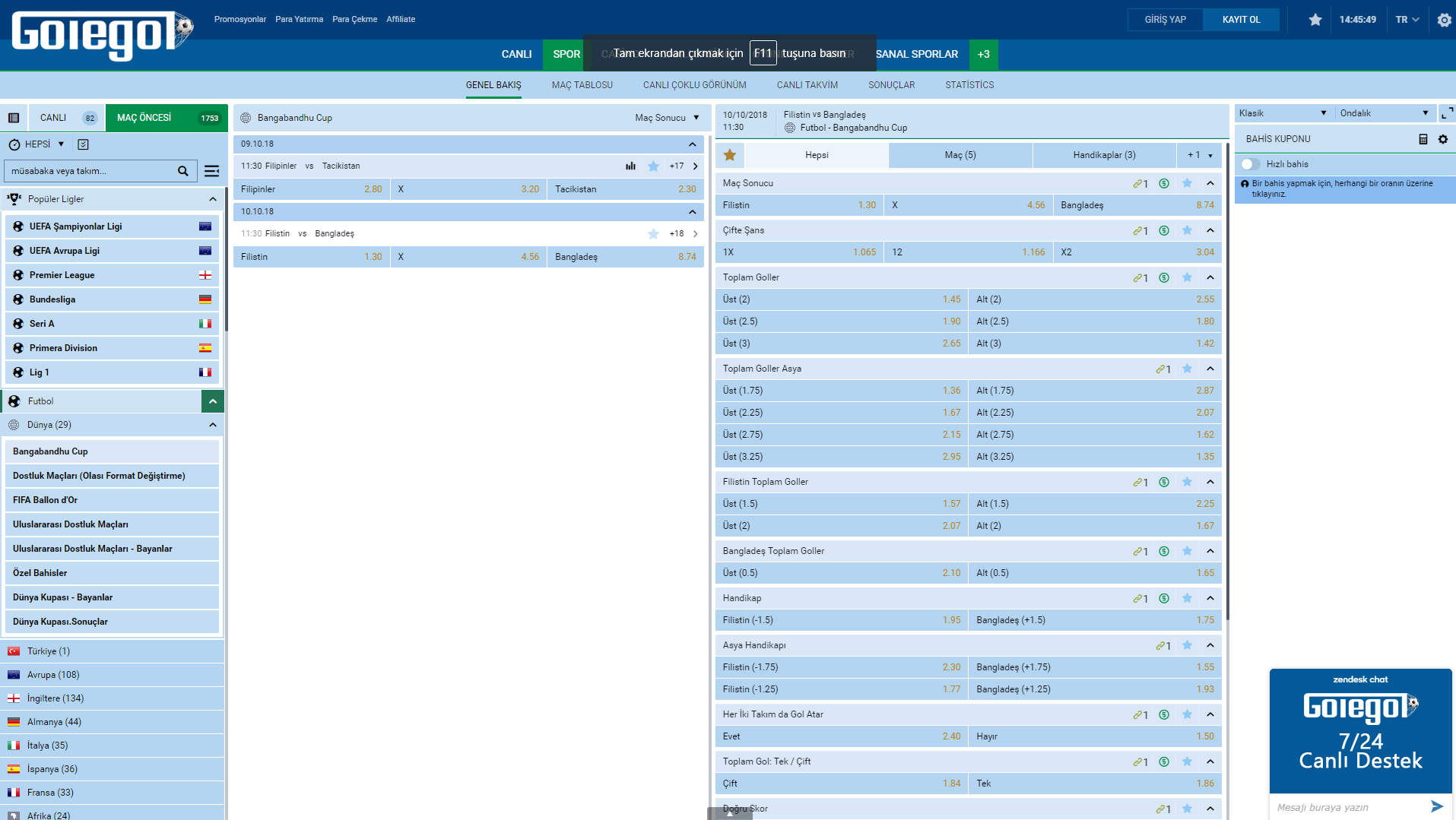Open the Ondalık odds format dropdown

point(1384,113)
